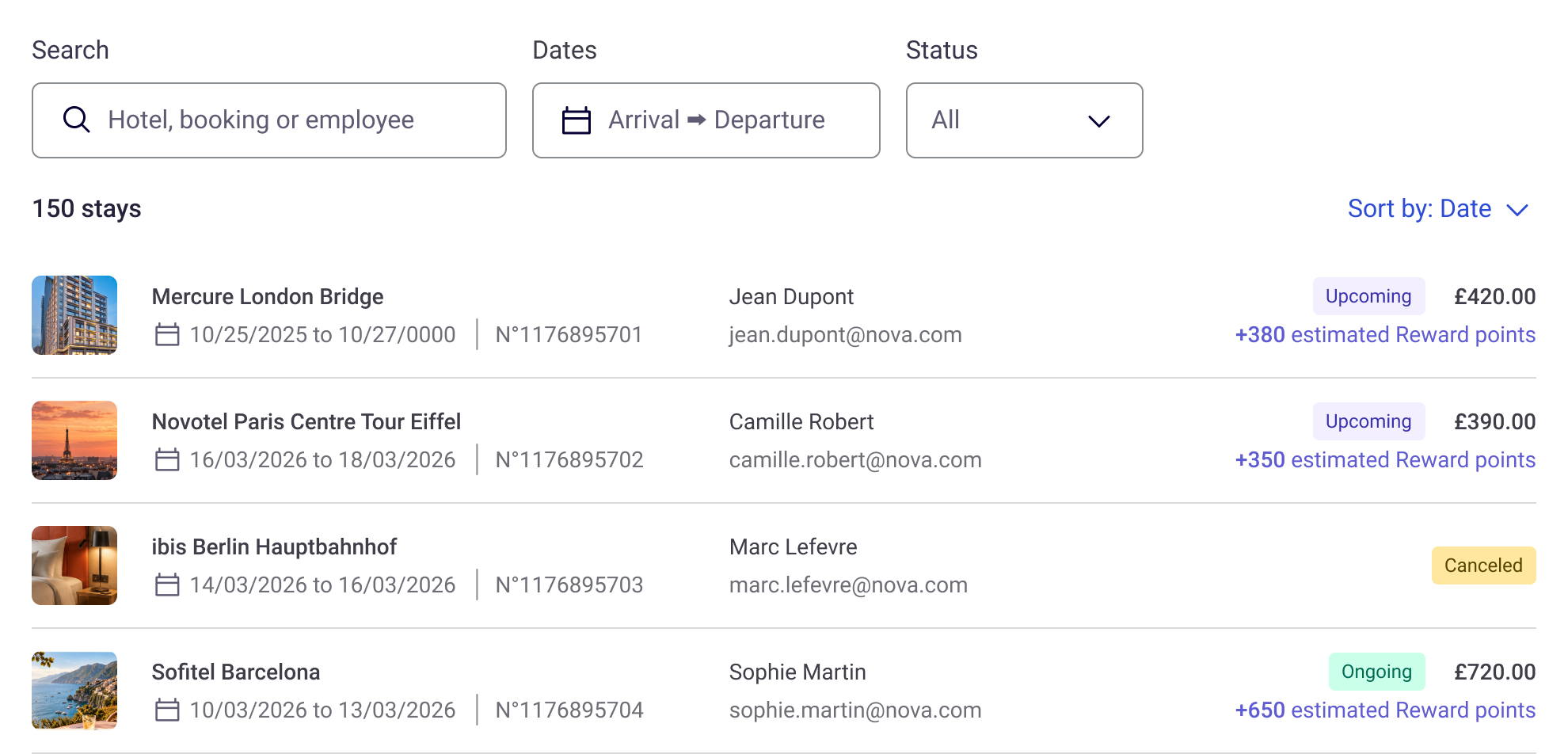Click the calendar icon in Dates field
This screenshot has height=754, width=1568.
(576, 120)
